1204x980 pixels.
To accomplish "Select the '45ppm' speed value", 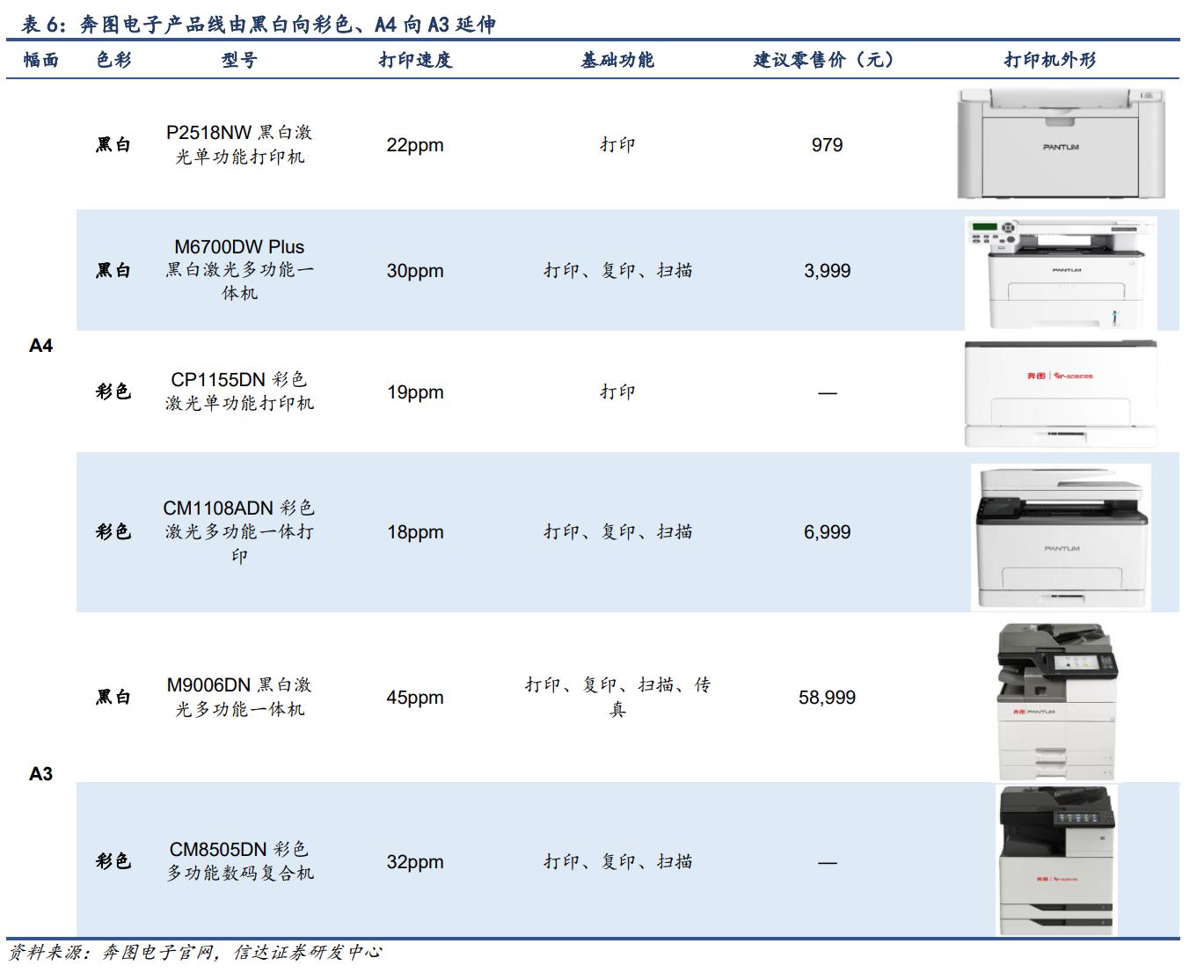I will click(x=415, y=698).
